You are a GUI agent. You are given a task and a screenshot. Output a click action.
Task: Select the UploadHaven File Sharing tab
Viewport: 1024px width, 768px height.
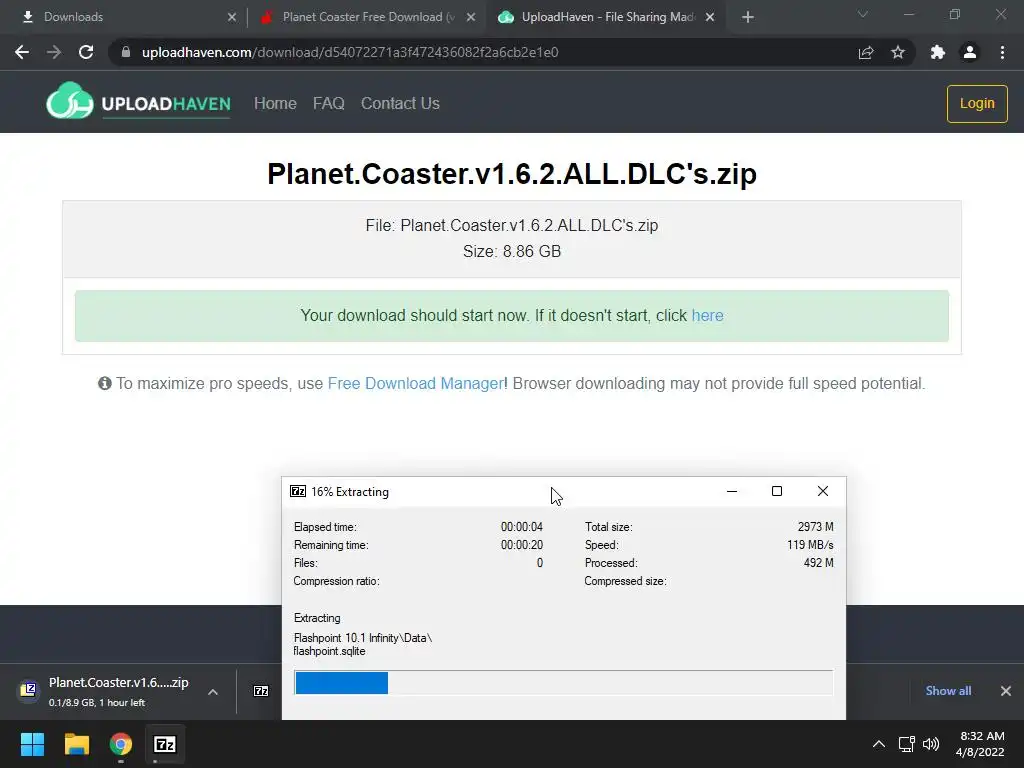(604, 17)
